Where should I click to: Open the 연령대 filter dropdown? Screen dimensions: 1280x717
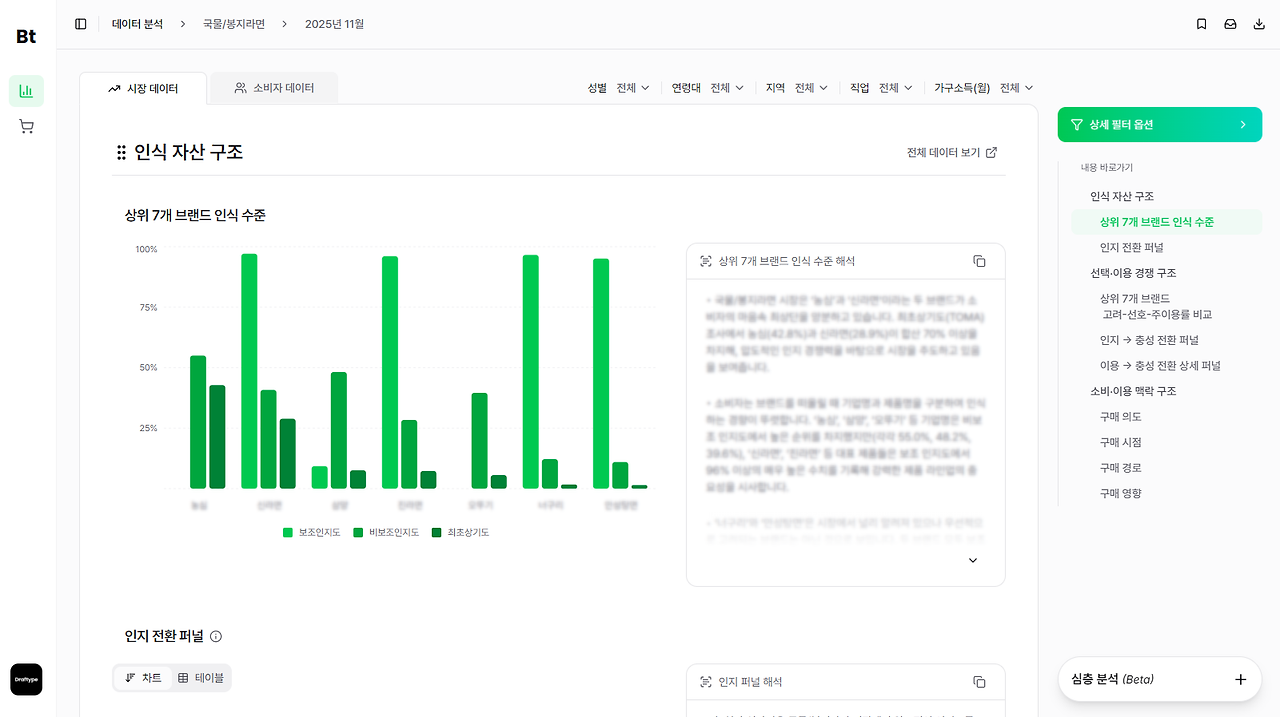click(x=708, y=88)
